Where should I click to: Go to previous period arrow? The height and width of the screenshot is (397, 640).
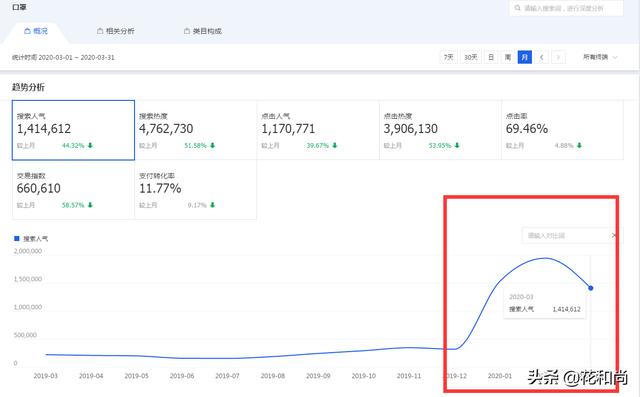point(542,57)
